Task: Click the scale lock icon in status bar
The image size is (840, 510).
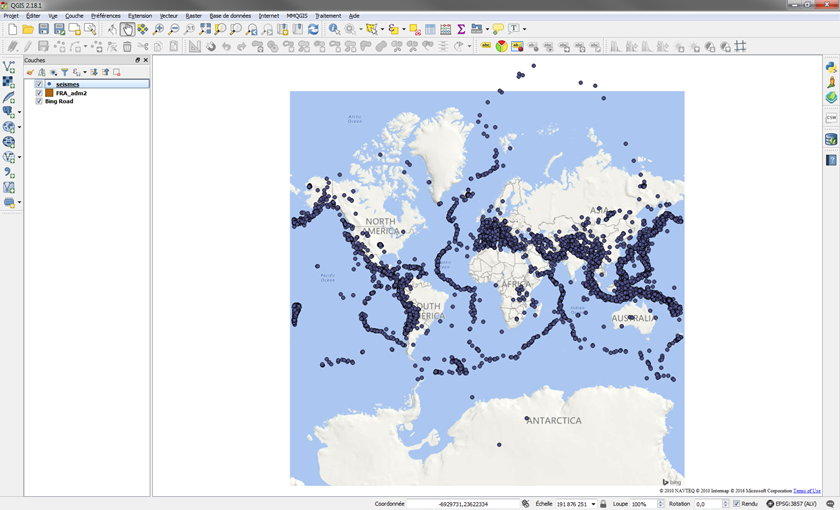Action: click(x=603, y=504)
